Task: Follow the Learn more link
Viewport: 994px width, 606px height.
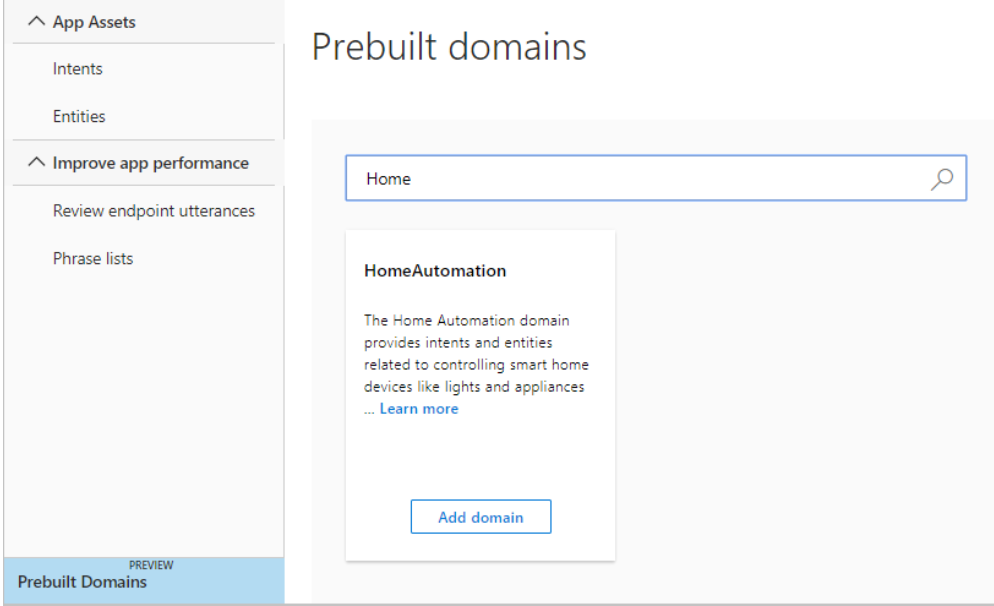Action: [418, 409]
